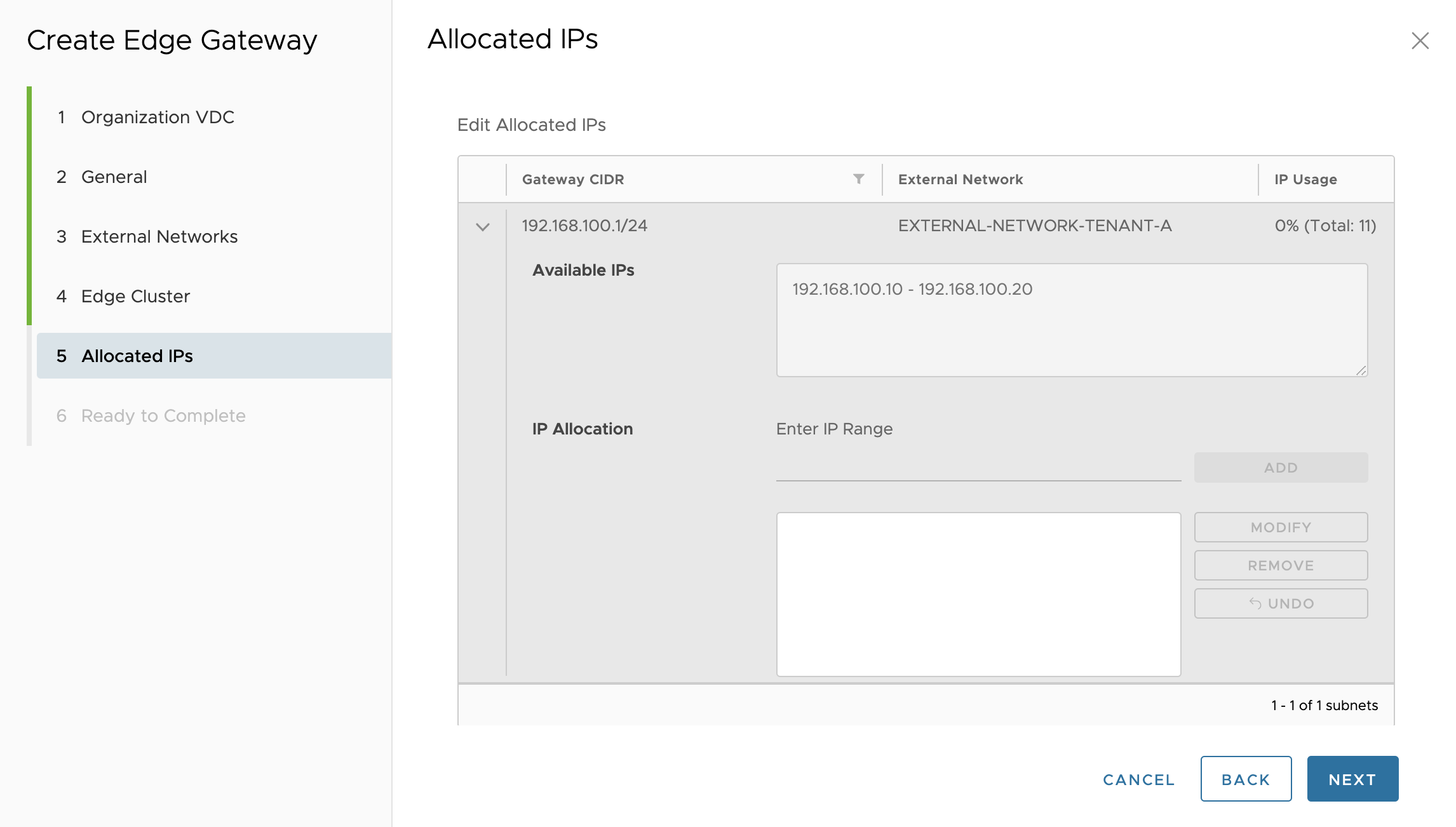Click the Ready to Complete step
Viewport: 1456px width, 827px height.
pos(163,416)
